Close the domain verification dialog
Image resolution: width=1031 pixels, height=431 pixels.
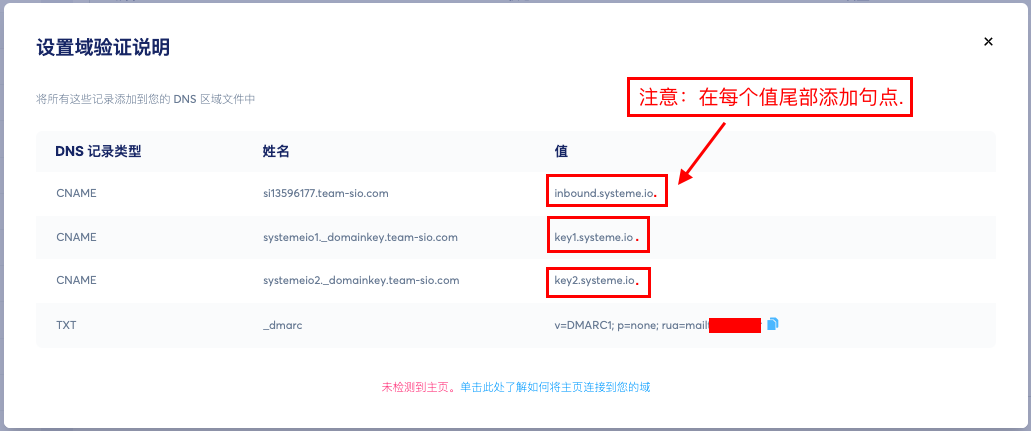click(988, 41)
